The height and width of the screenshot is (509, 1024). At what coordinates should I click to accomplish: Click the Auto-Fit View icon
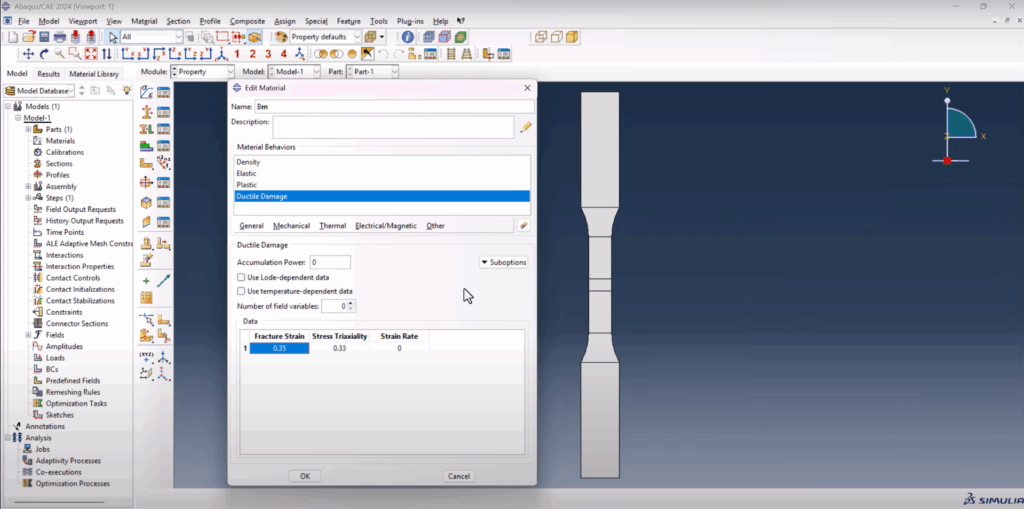click(91, 54)
